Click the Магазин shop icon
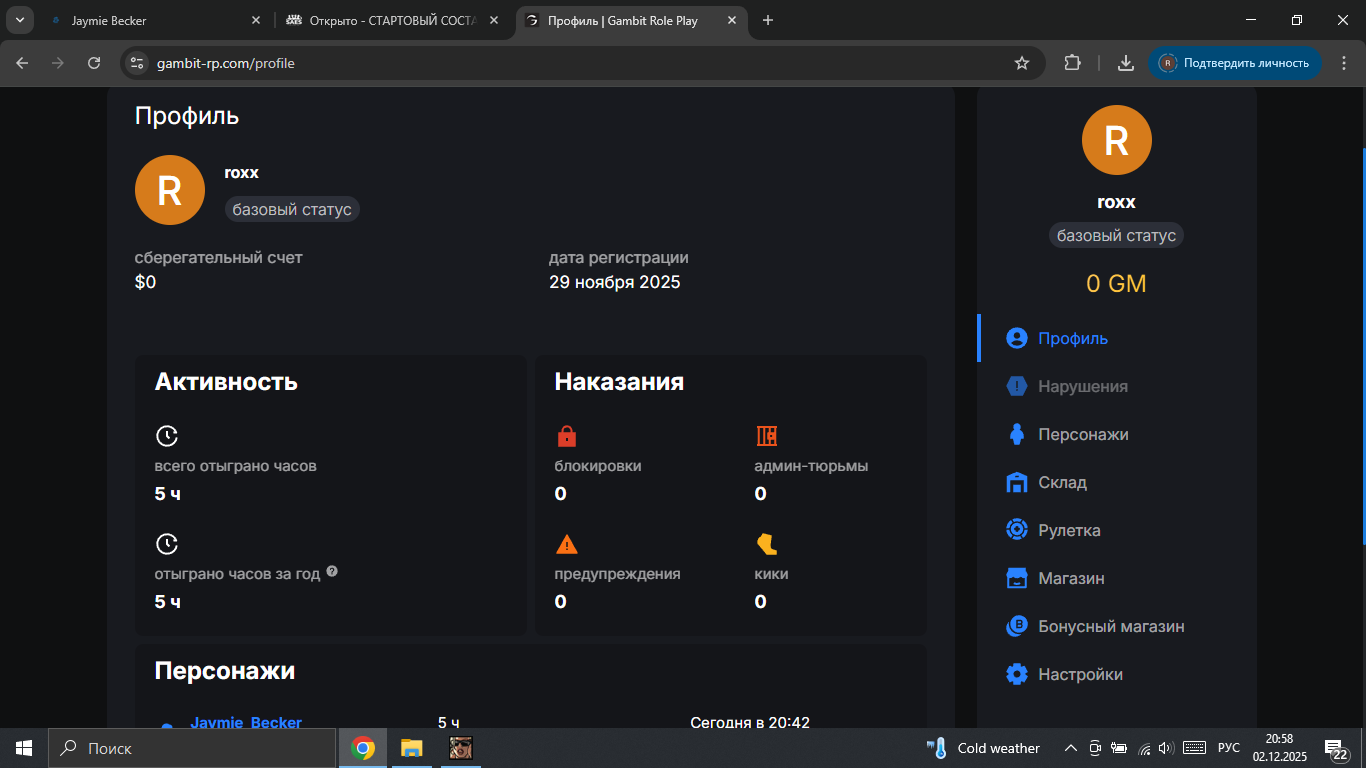 [x=1017, y=578]
